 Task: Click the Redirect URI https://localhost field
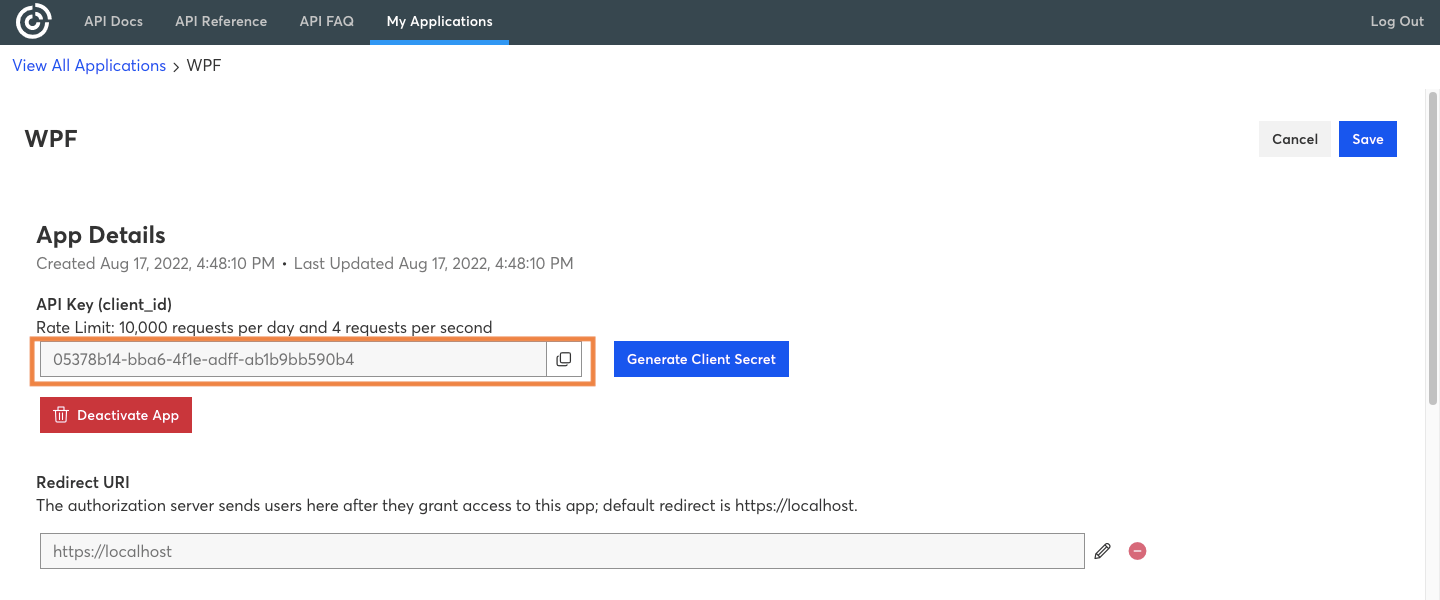tap(562, 551)
